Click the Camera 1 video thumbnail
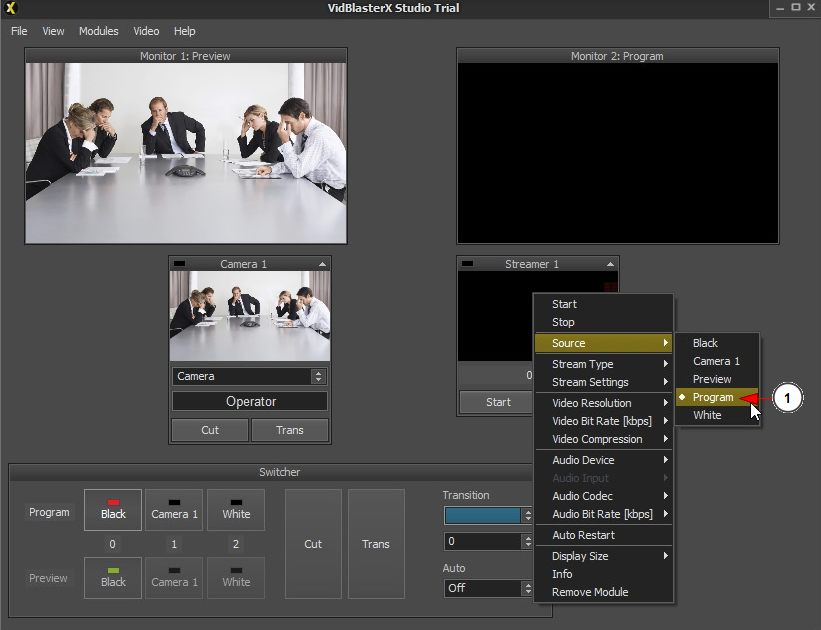The width and height of the screenshot is (821, 630). click(x=250, y=316)
